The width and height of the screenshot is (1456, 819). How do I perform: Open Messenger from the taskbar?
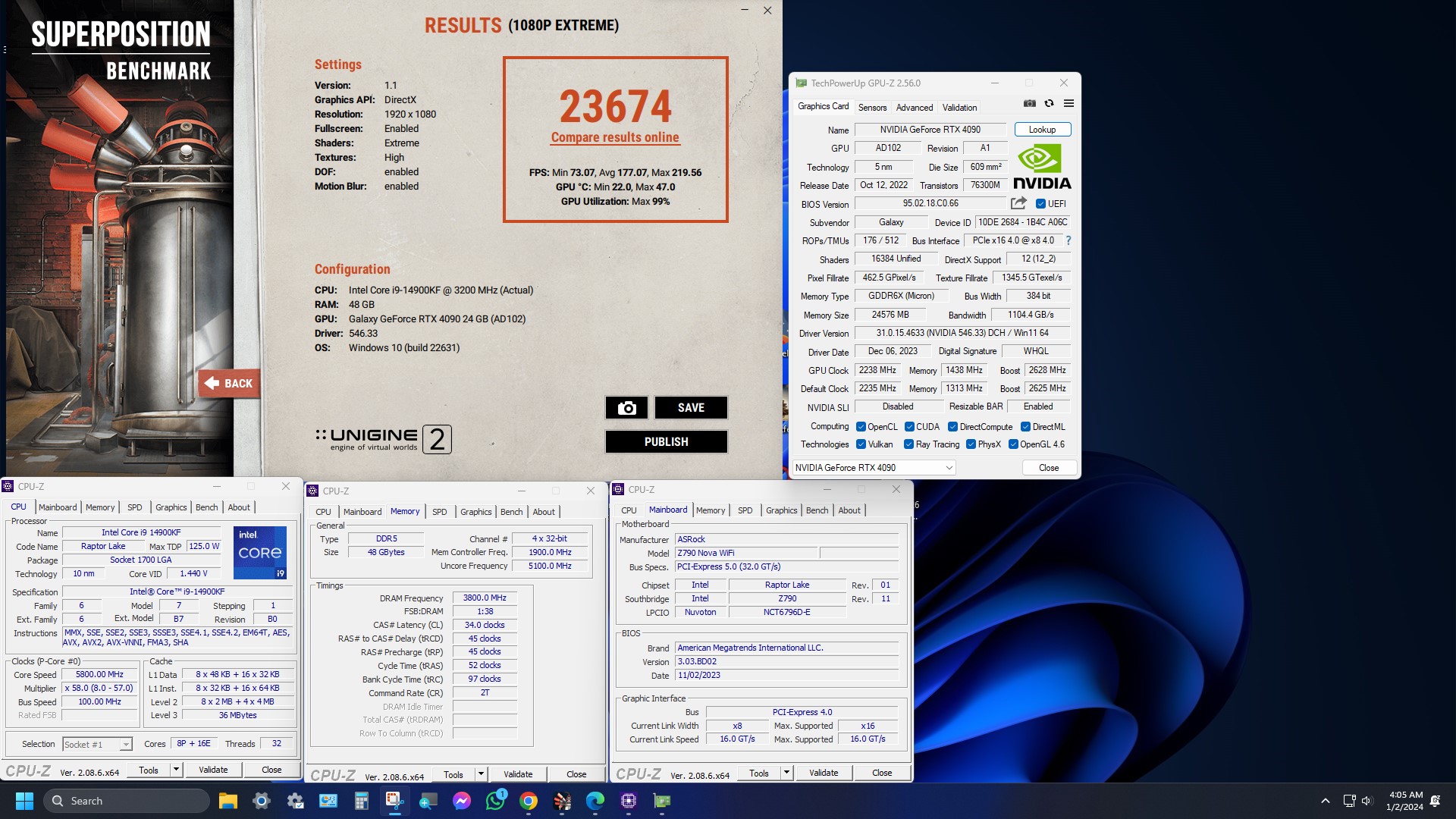point(461,801)
